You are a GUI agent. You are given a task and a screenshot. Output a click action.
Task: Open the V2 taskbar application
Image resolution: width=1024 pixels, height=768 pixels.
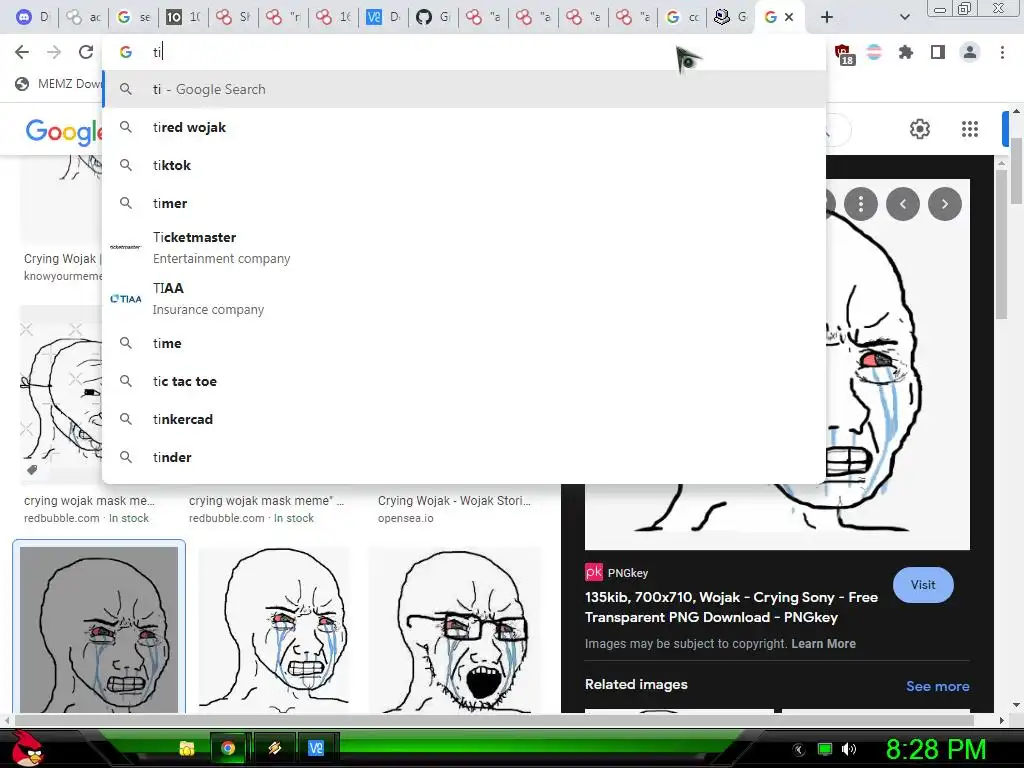pos(316,748)
